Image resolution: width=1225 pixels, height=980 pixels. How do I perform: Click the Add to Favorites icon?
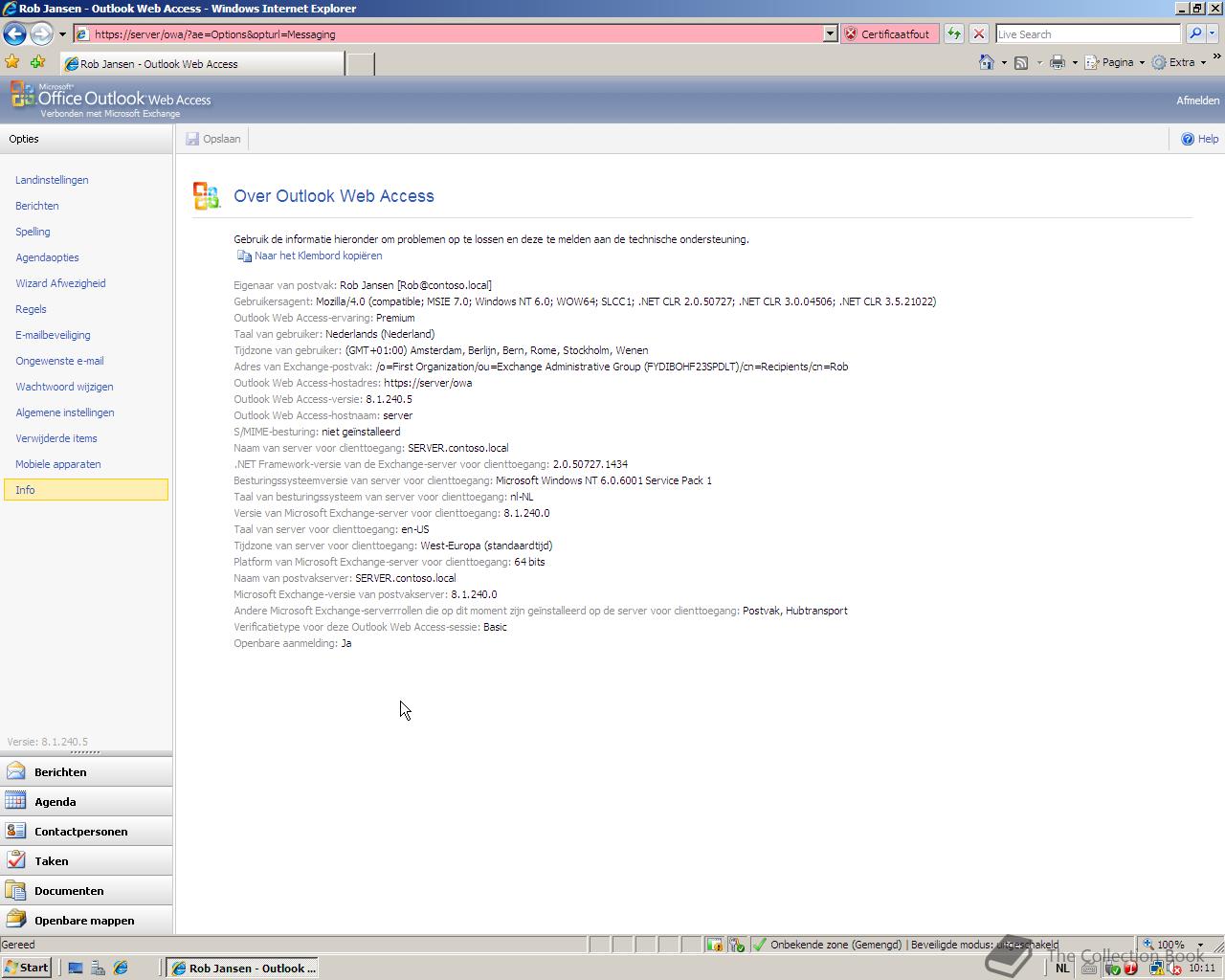(x=38, y=62)
